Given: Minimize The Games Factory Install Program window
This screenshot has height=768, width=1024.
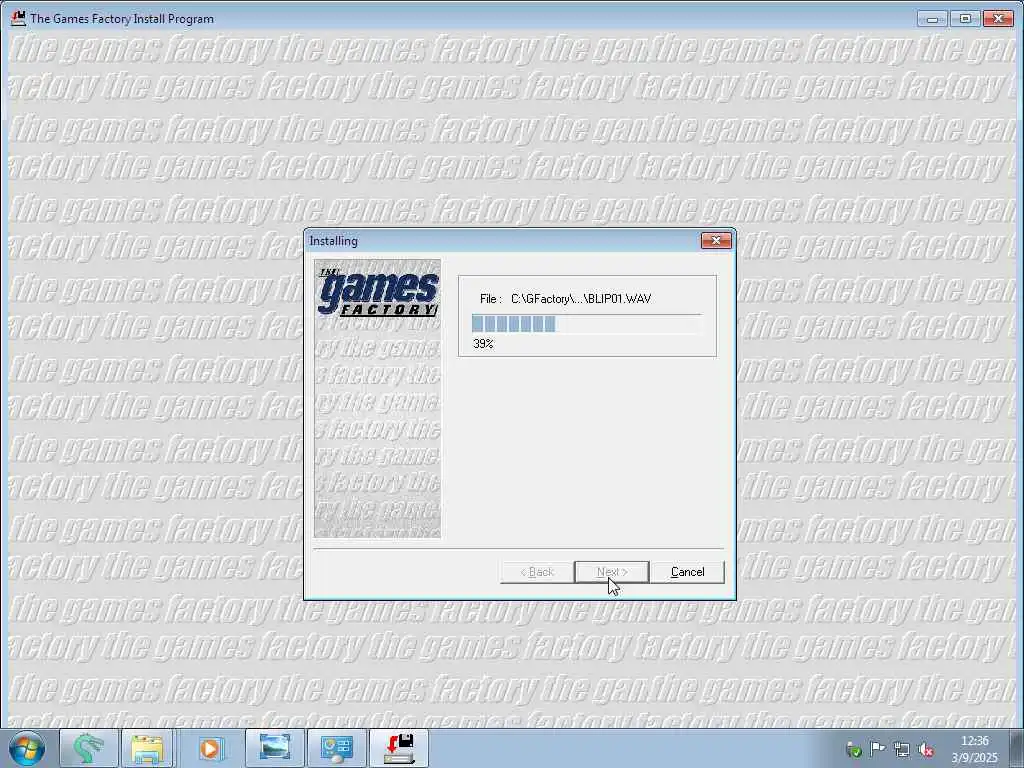Looking at the screenshot, I should [933, 19].
